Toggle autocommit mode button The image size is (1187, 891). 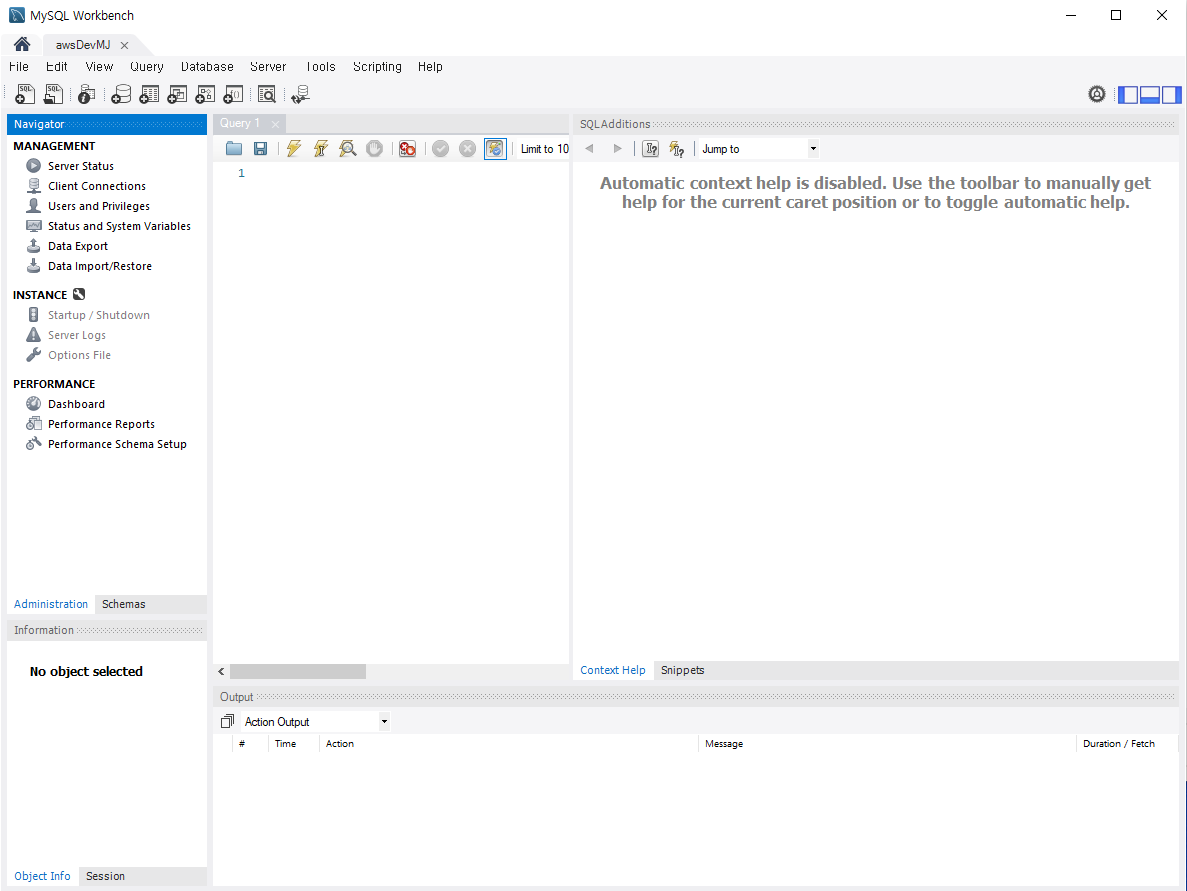coord(494,148)
